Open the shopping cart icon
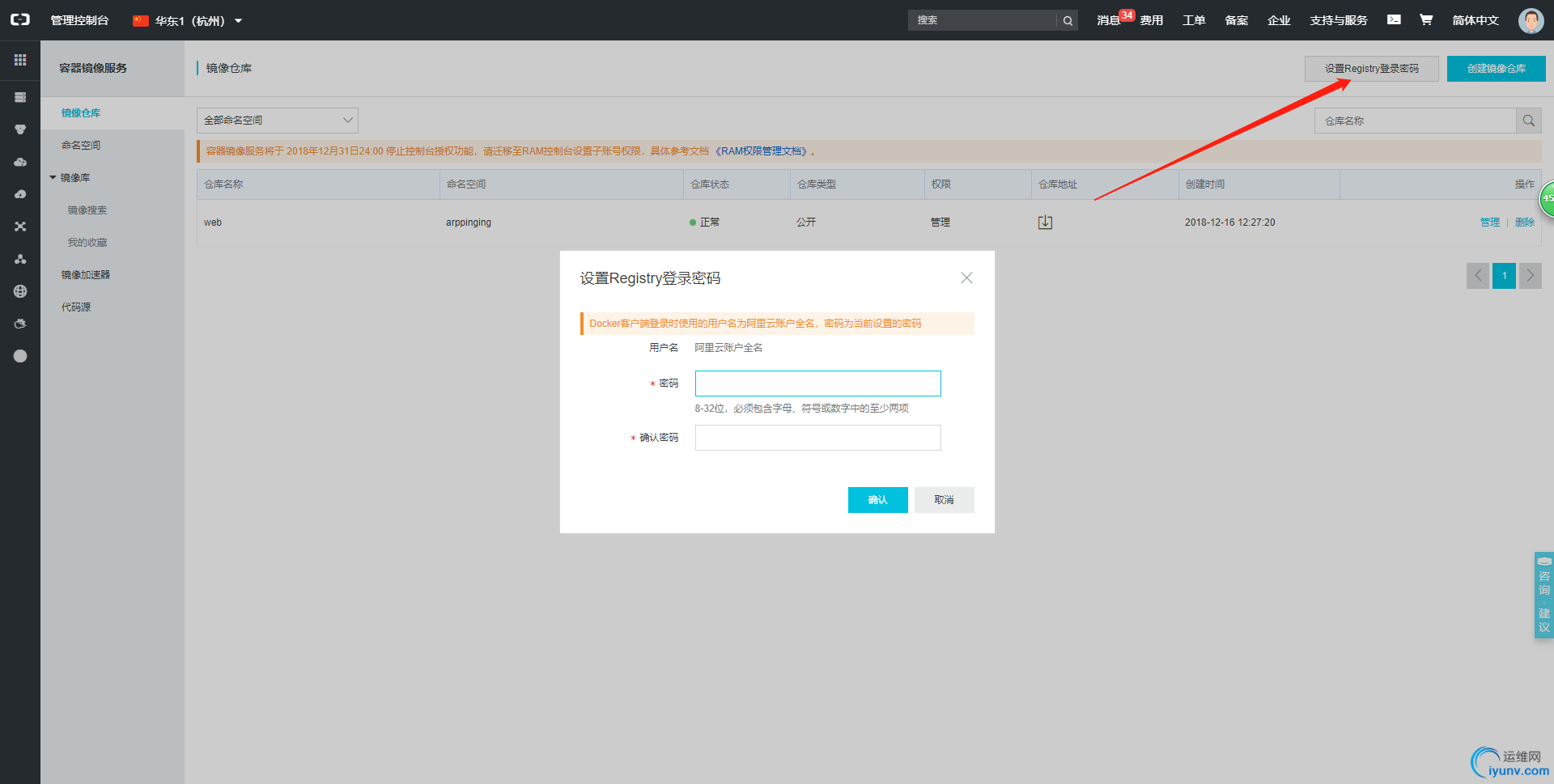 [1426, 19]
